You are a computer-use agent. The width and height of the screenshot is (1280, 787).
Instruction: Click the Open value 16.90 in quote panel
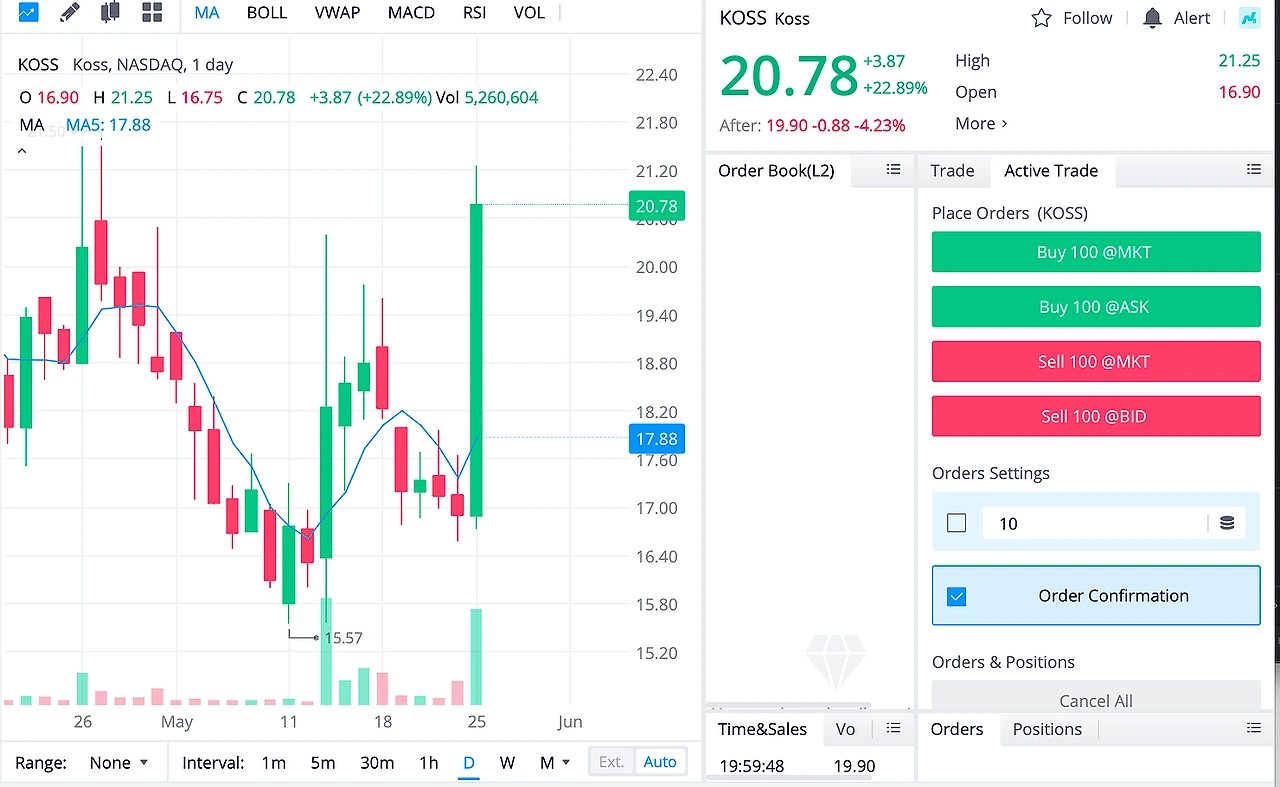click(x=1239, y=92)
